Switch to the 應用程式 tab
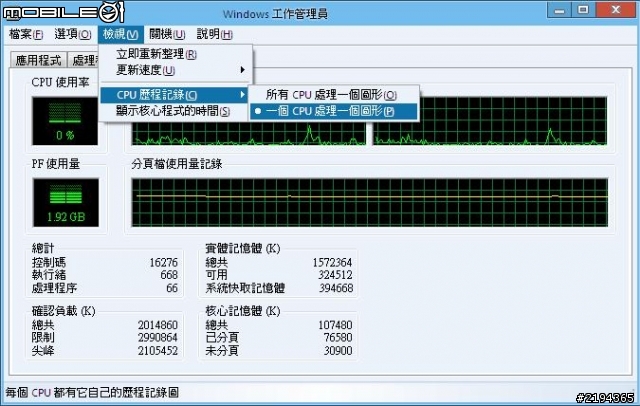 pyautogui.click(x=38, y=60)
